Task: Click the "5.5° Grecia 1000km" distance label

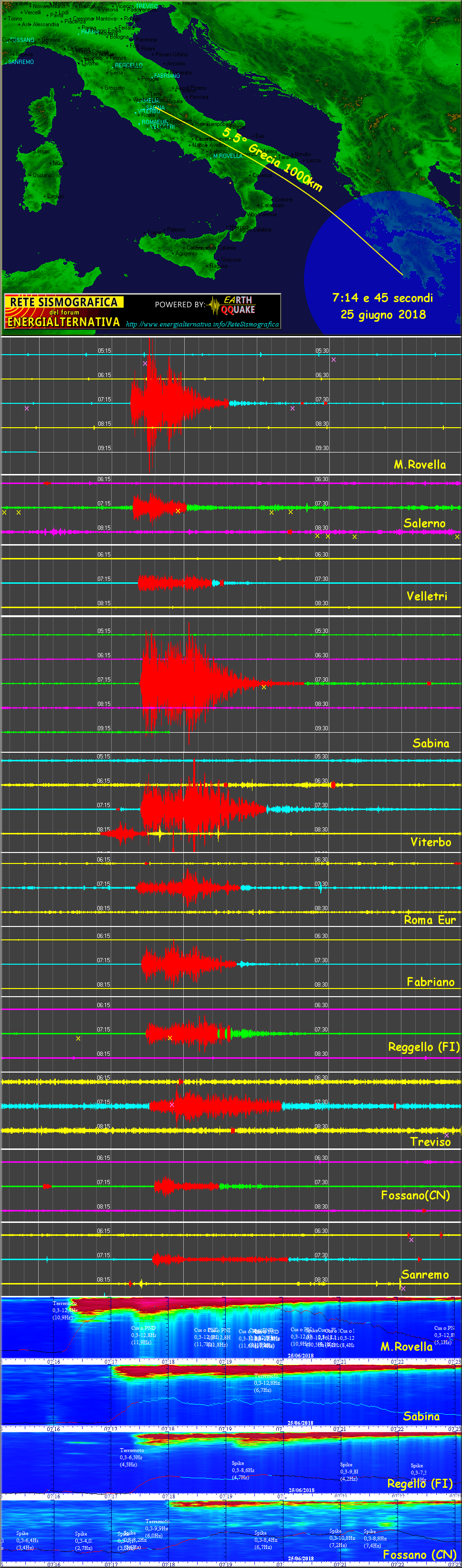Action: 272,159
